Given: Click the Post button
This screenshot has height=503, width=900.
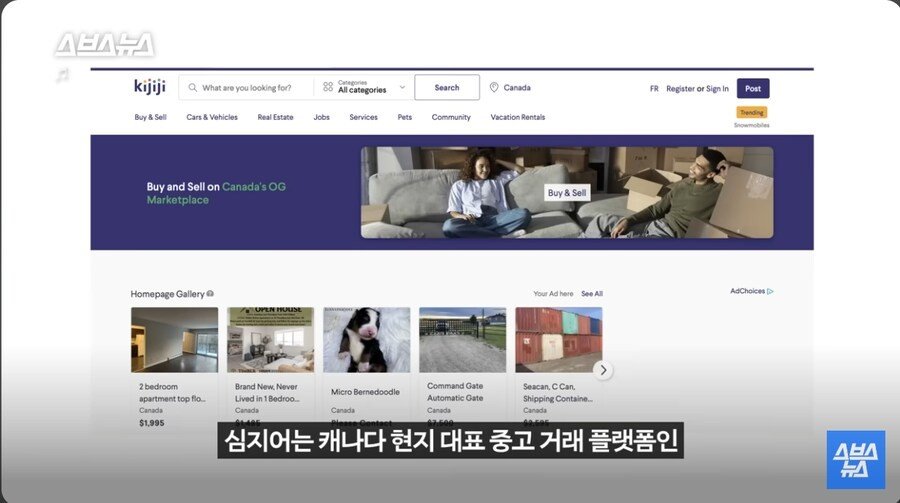Looking at the screenshot, I should point(753,88).
